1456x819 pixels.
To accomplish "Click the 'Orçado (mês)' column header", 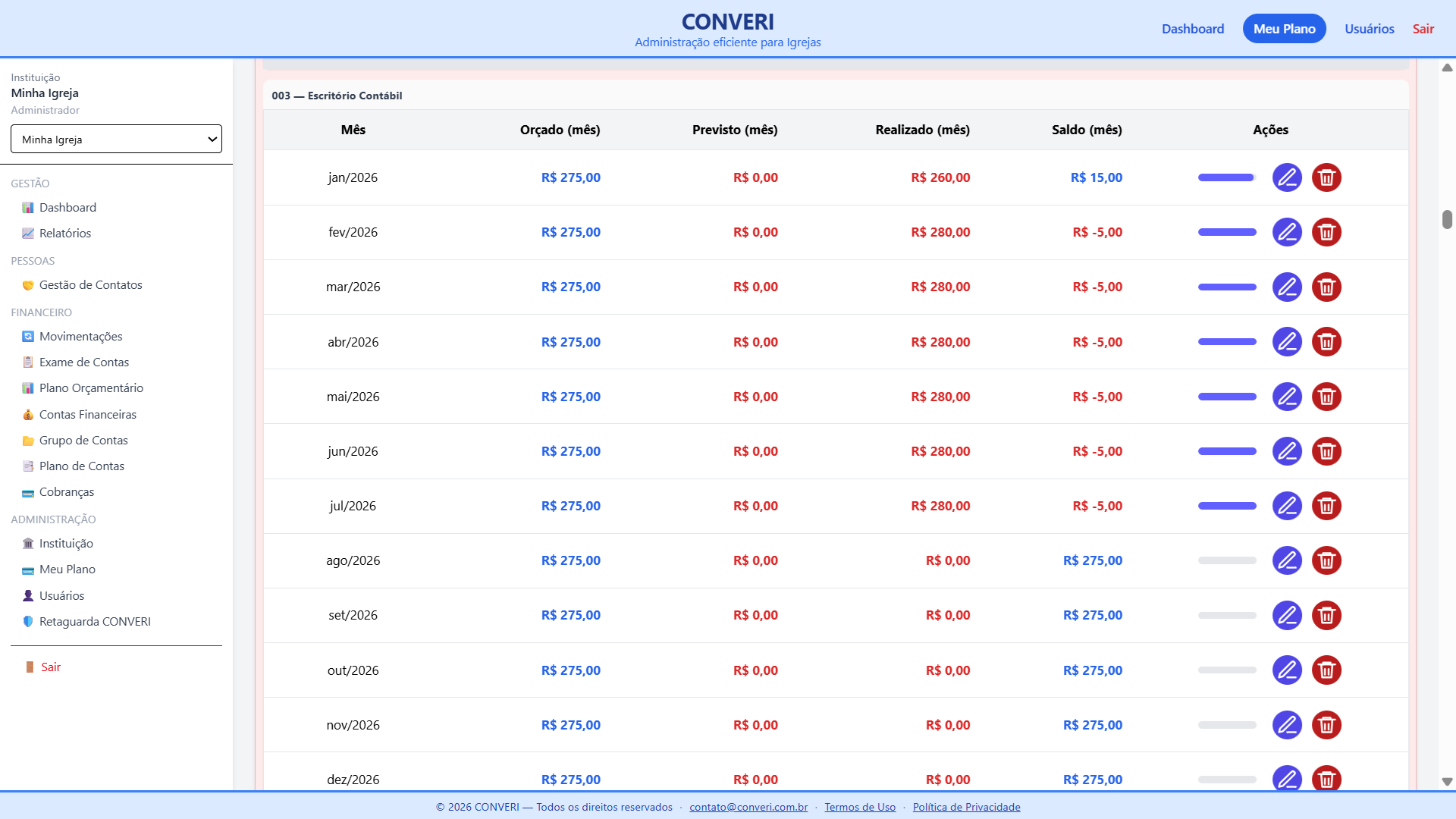I will pos(560,130).
